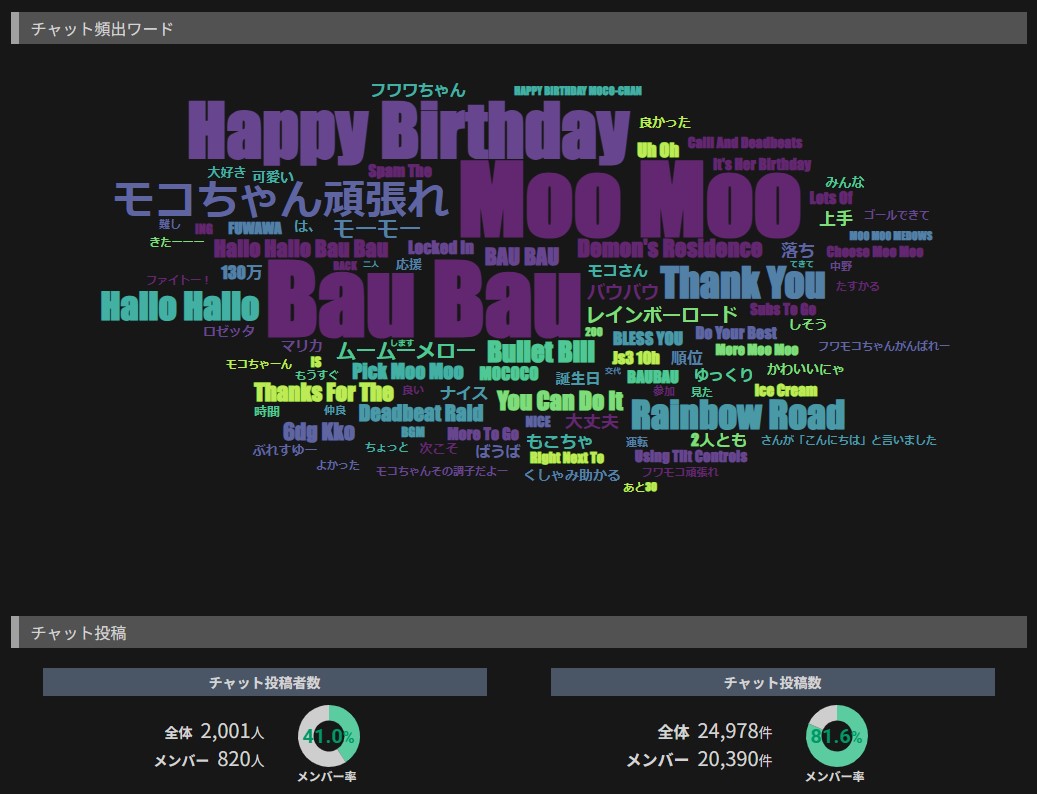This screenshot has height=794, width=1037.
Task: Click the large 'Bau Bau' word
Action: click(x=425, y=299)
